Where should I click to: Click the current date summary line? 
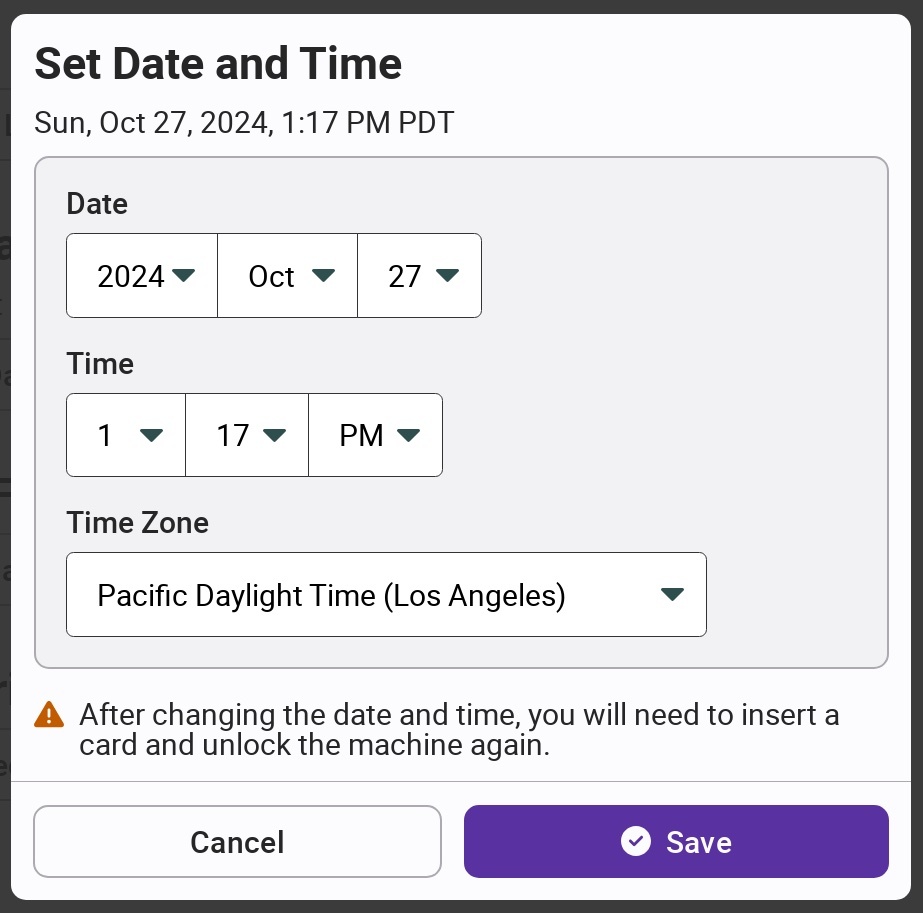pyautogui.click(x=244, y=123)
